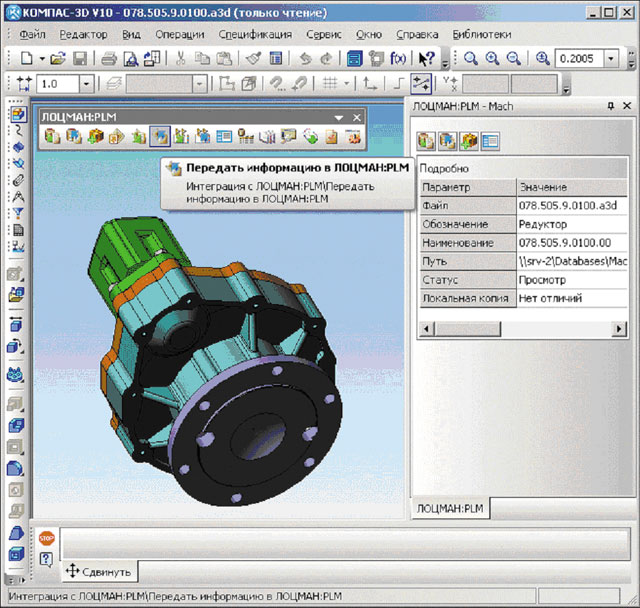Click the Значение column header

click(573, 187)
